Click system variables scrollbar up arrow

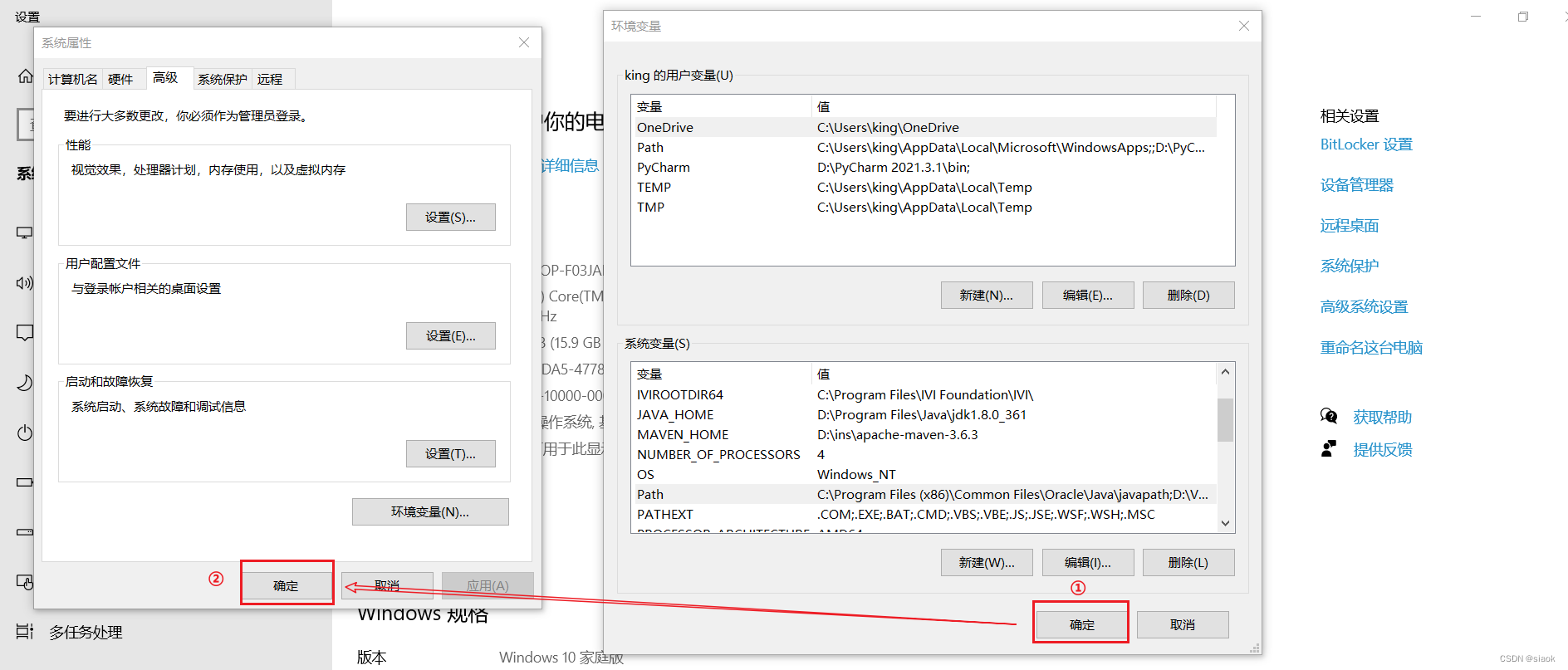click(x=1225, y=372)
